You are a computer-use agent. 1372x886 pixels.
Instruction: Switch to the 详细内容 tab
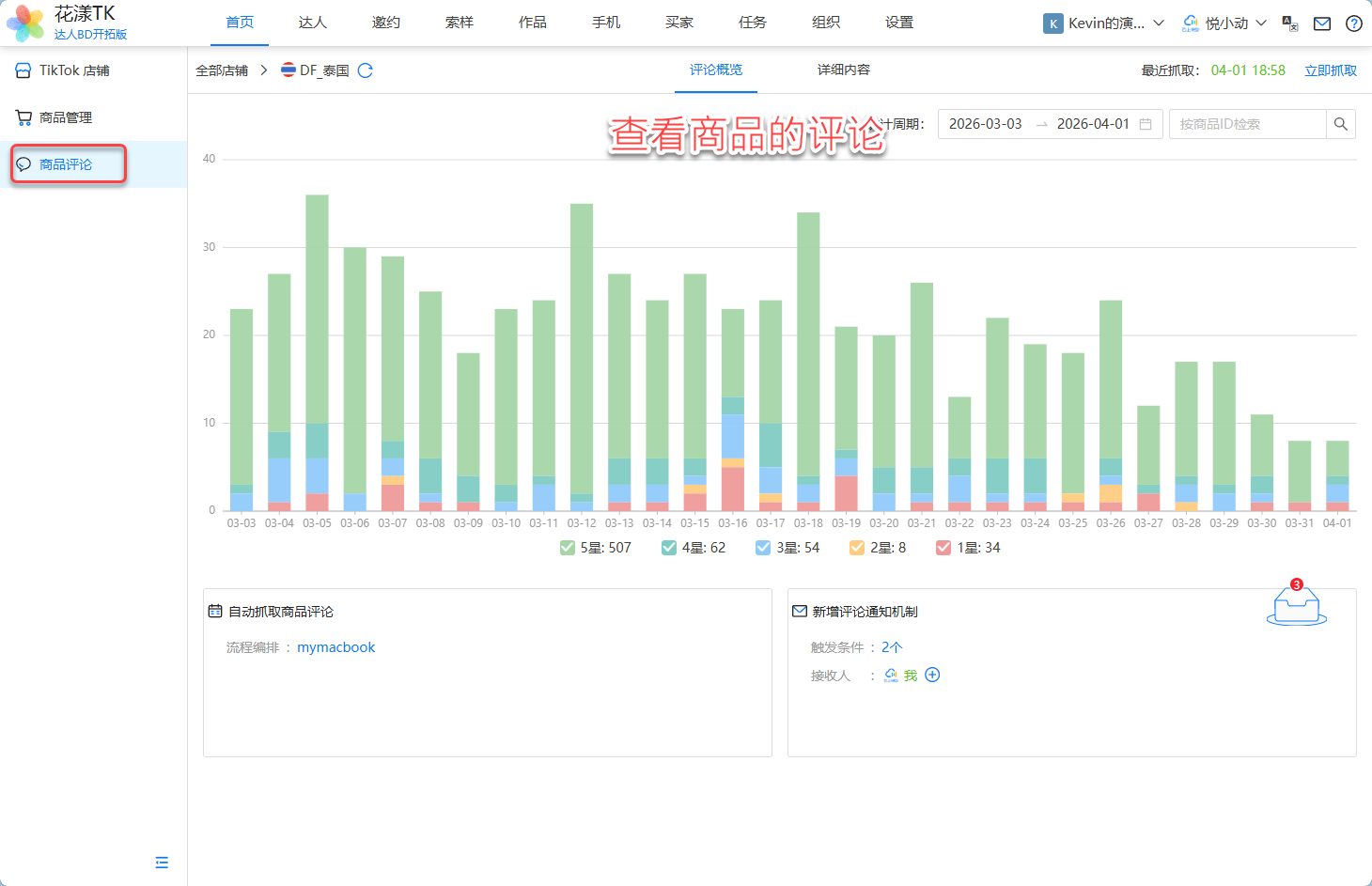click(x=843, y=70)
